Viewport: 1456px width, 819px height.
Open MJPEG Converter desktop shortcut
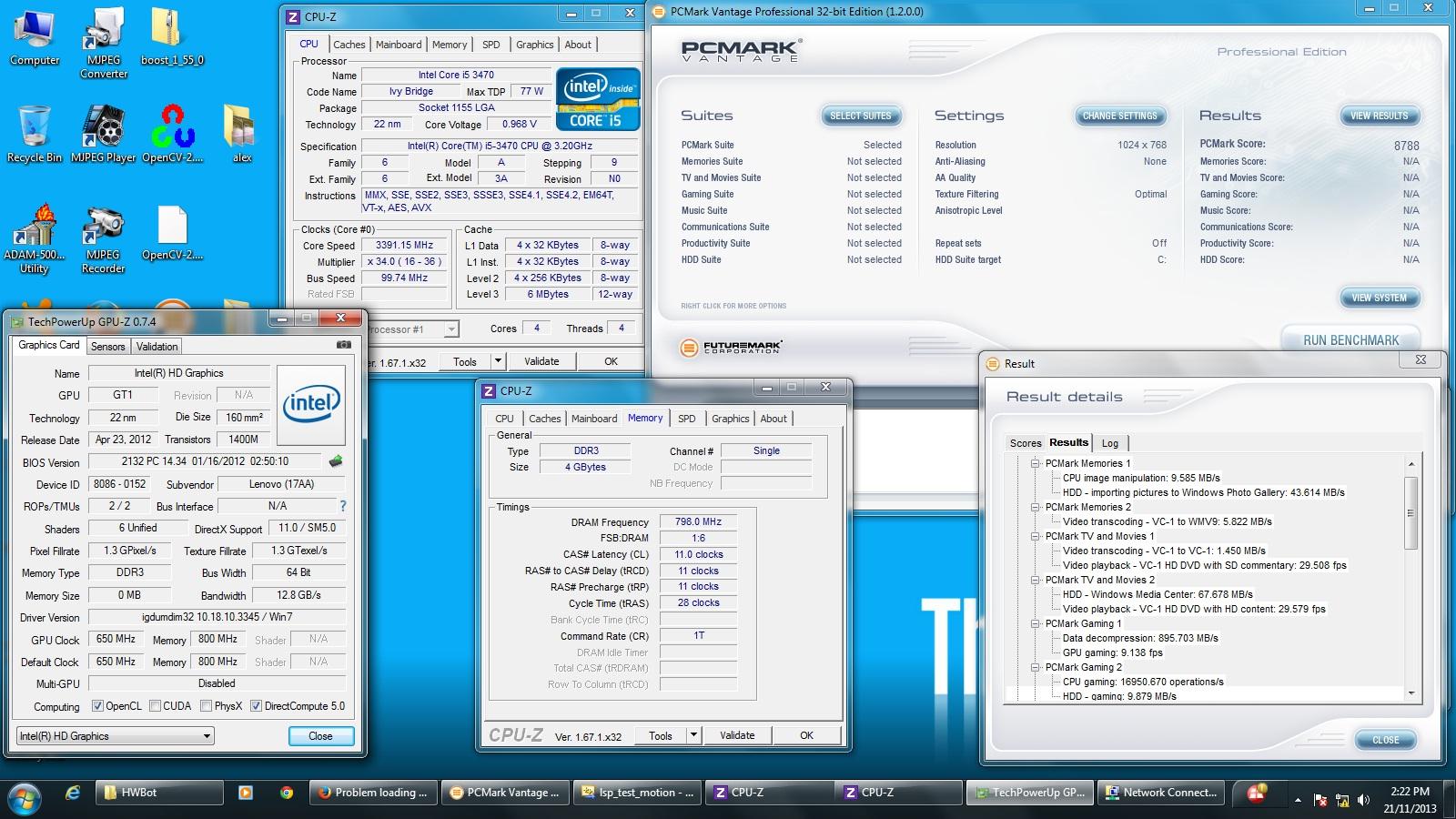(x=104, y=42)
